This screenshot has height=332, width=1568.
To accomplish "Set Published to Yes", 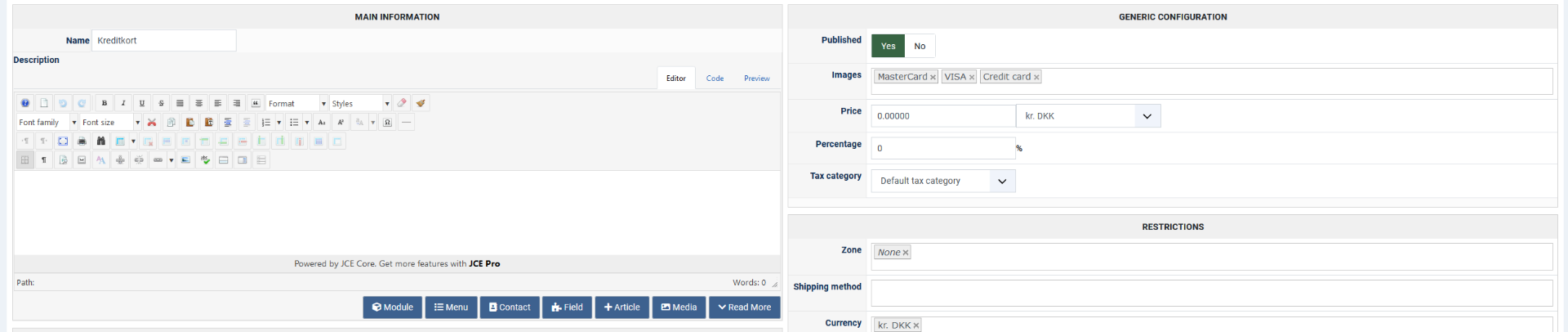I will click(x=888, y=46).
